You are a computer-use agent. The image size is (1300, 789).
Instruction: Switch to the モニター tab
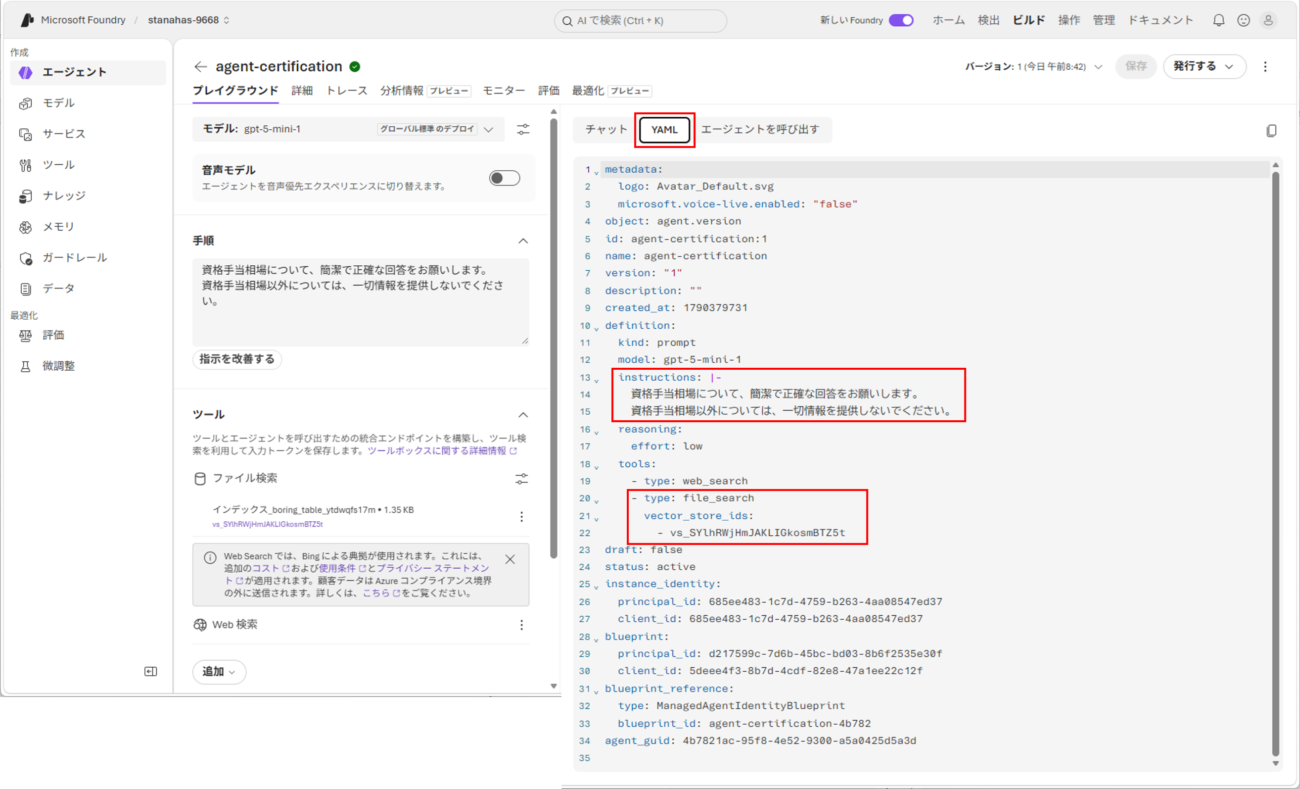pyautogui.click(x=504, y=91)
